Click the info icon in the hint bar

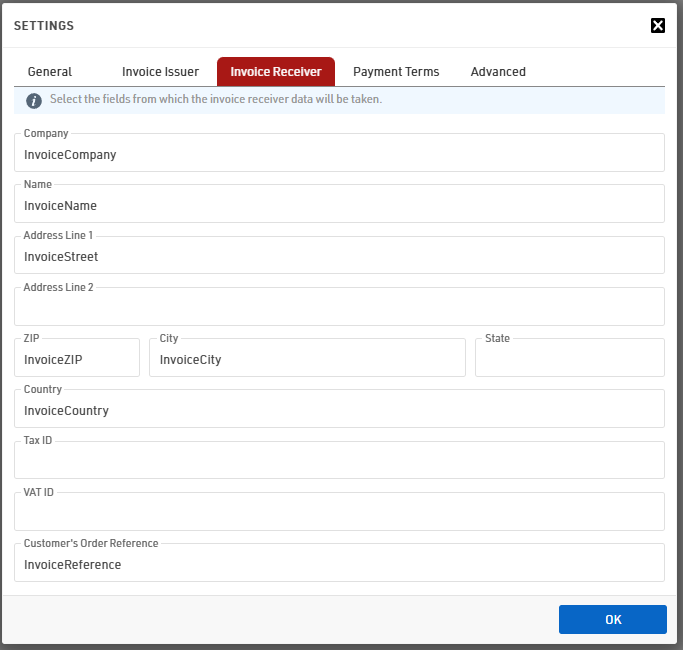(x=34, y=100)
